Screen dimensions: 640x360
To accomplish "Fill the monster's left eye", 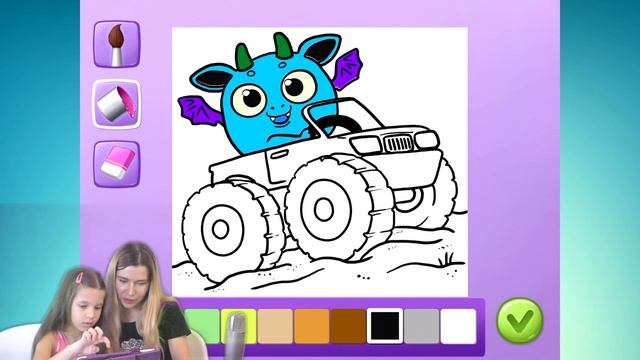I will (x=249, y=99).
